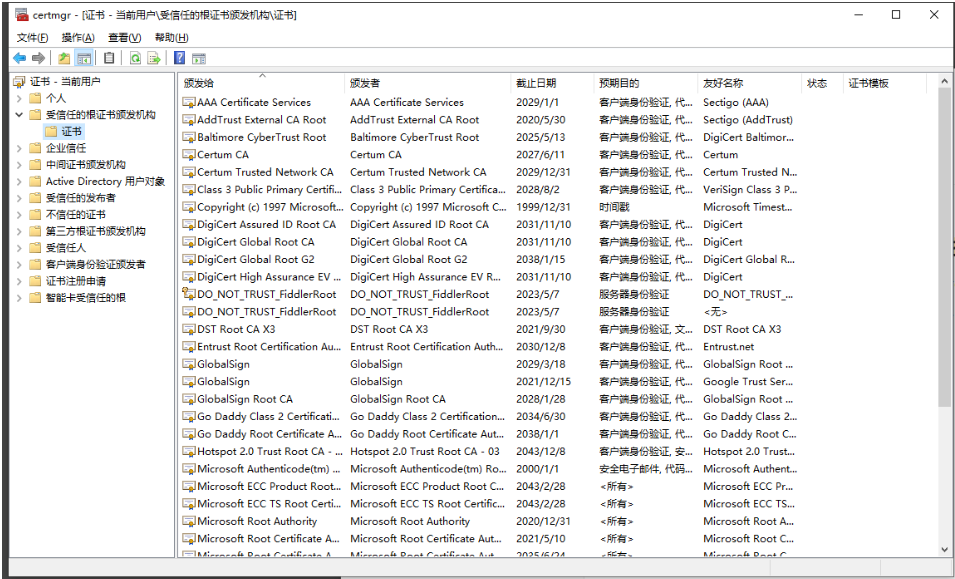Click certificate icon of DST Root CA X3
The image size is (955, 579).
[189, 329]
